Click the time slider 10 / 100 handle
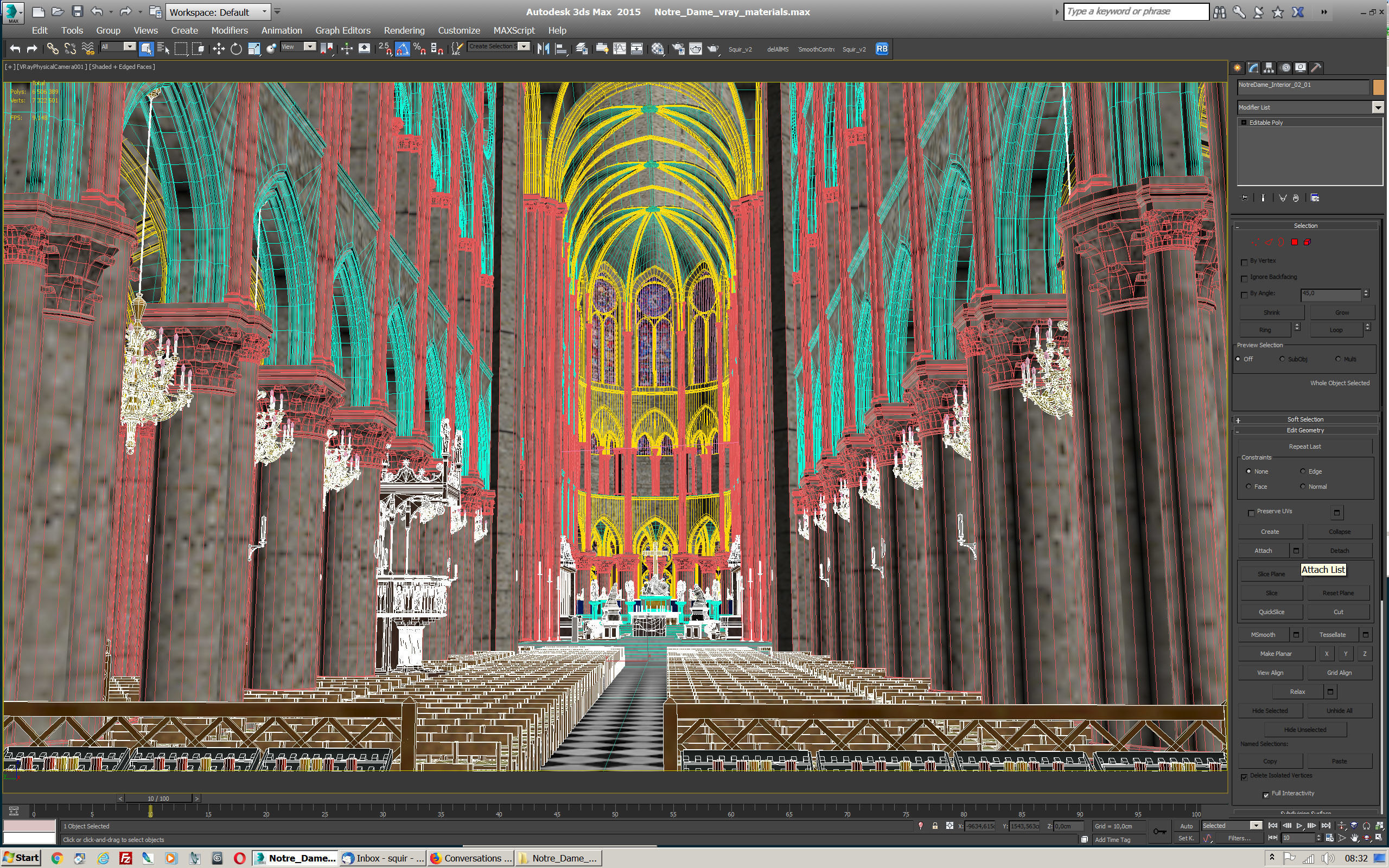Image resolution: width=1389 pixels, height=868 pixels. point(158,799)
